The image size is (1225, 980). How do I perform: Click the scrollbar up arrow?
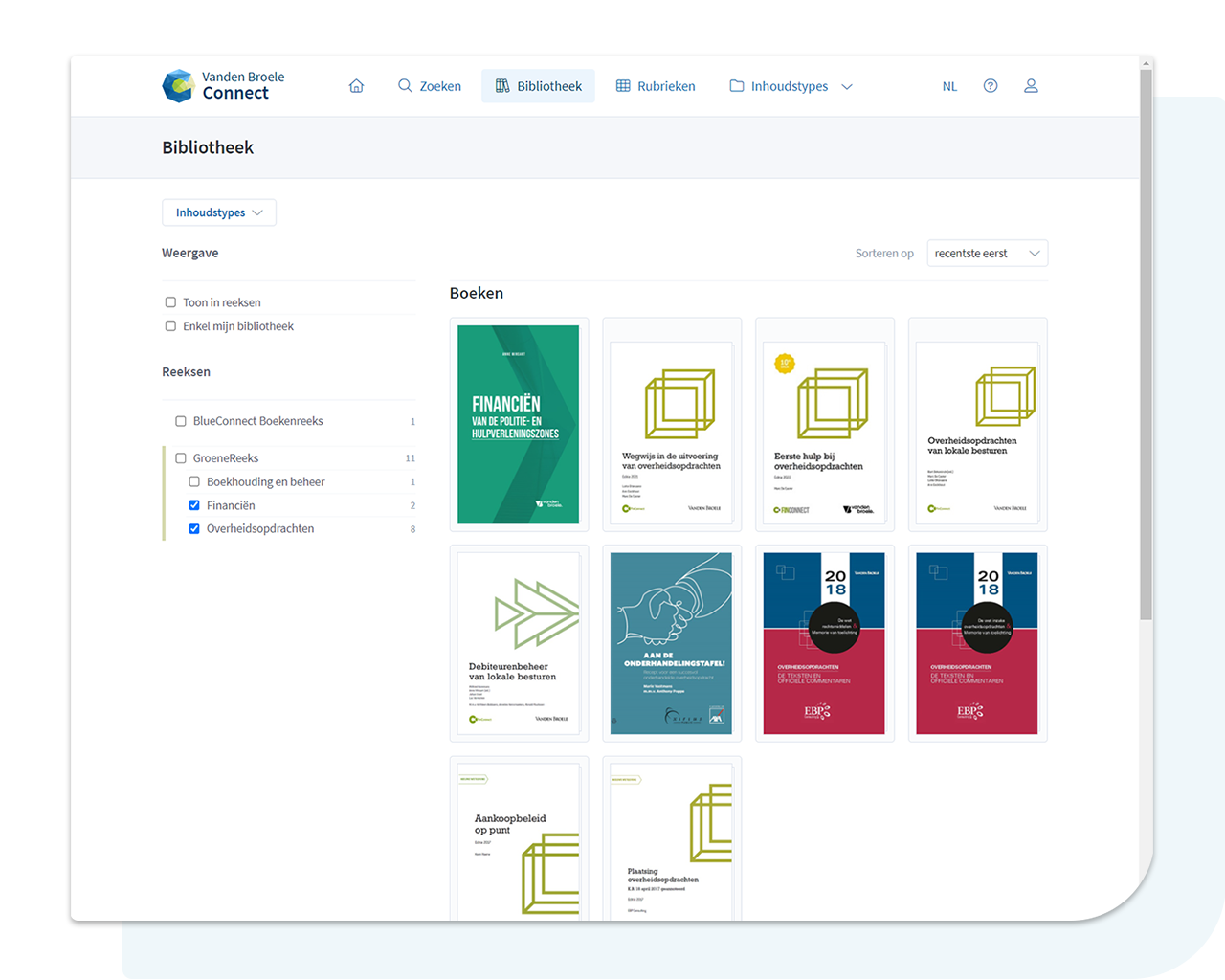coord(1146,64)
